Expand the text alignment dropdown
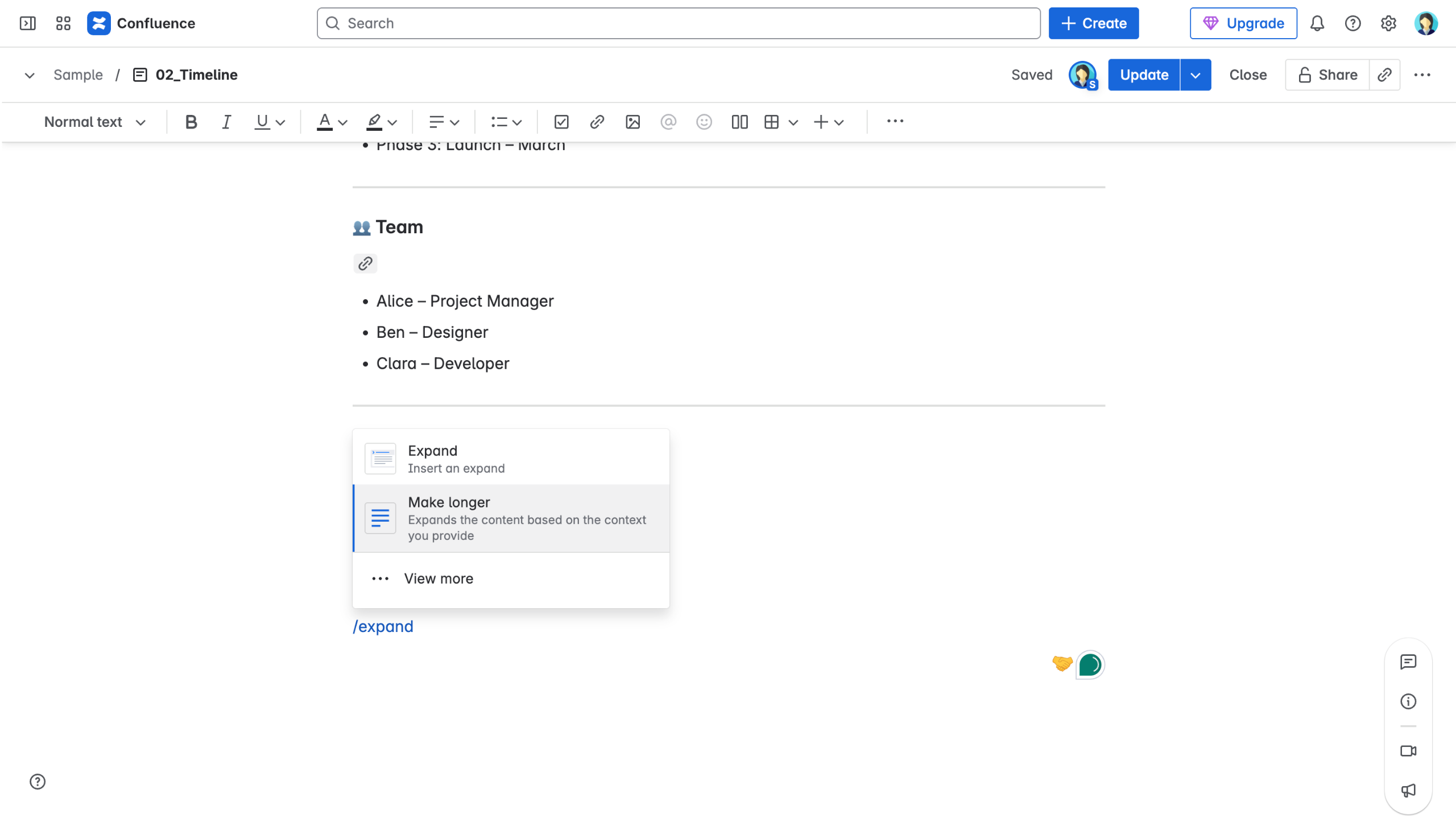Screen dimensions: 1456x822 [444, 122]
